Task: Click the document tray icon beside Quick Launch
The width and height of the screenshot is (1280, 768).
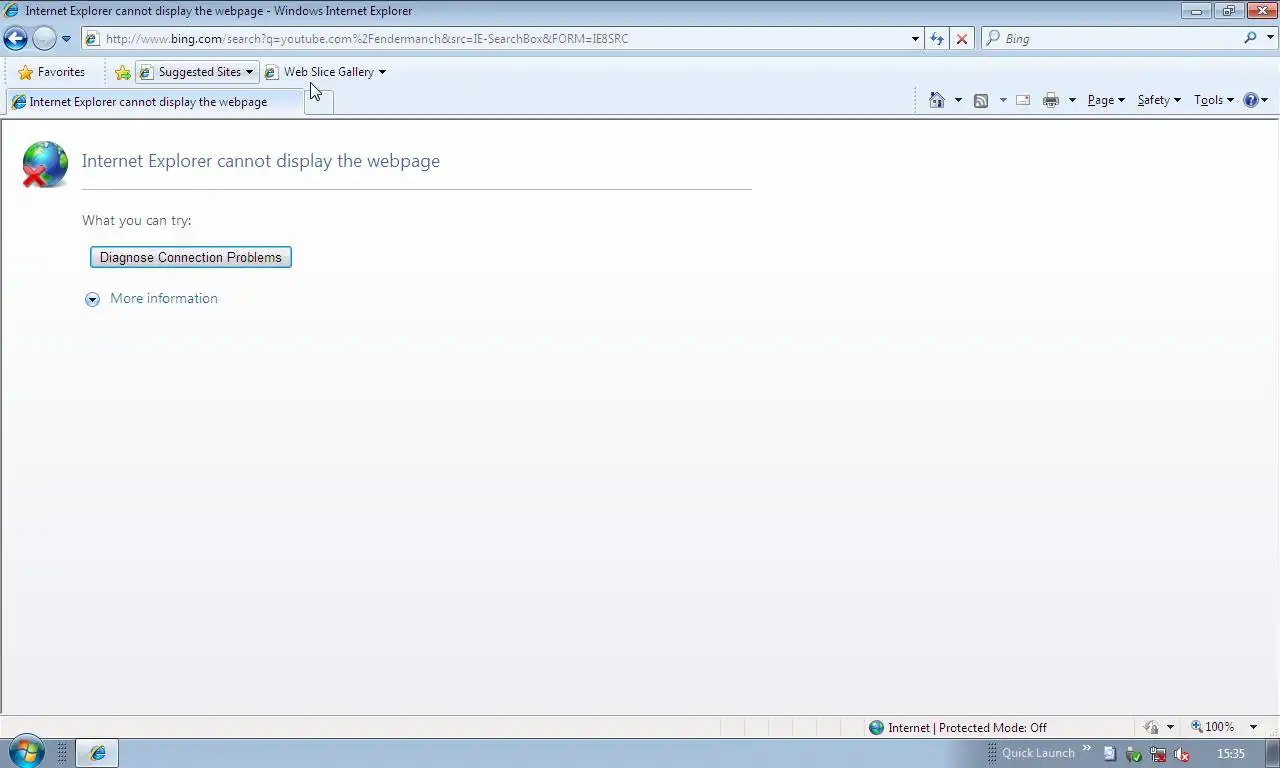Action: tap(1110, 754)
